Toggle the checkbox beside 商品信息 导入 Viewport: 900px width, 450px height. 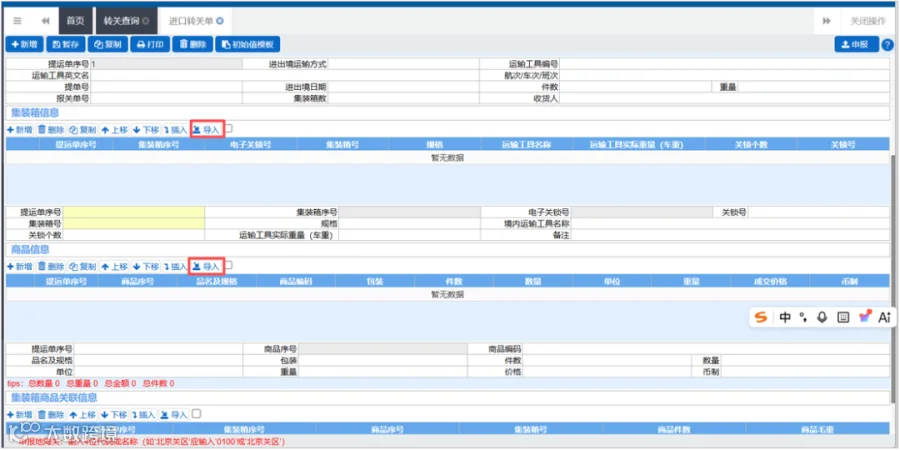tap(228, 265)
